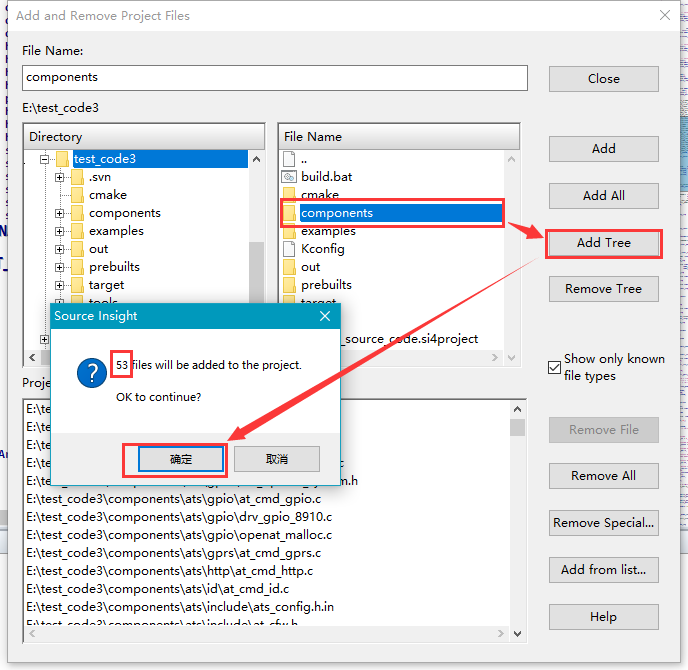Expand the target directory node
Image resolution: width=688 pixels, height=670 pixels.
[x=60, y=285]
